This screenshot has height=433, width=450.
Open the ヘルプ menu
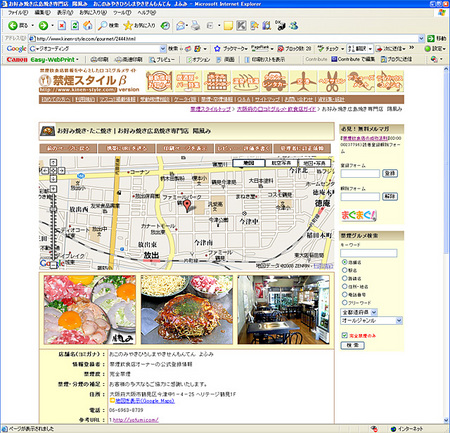tap(147, 13)
